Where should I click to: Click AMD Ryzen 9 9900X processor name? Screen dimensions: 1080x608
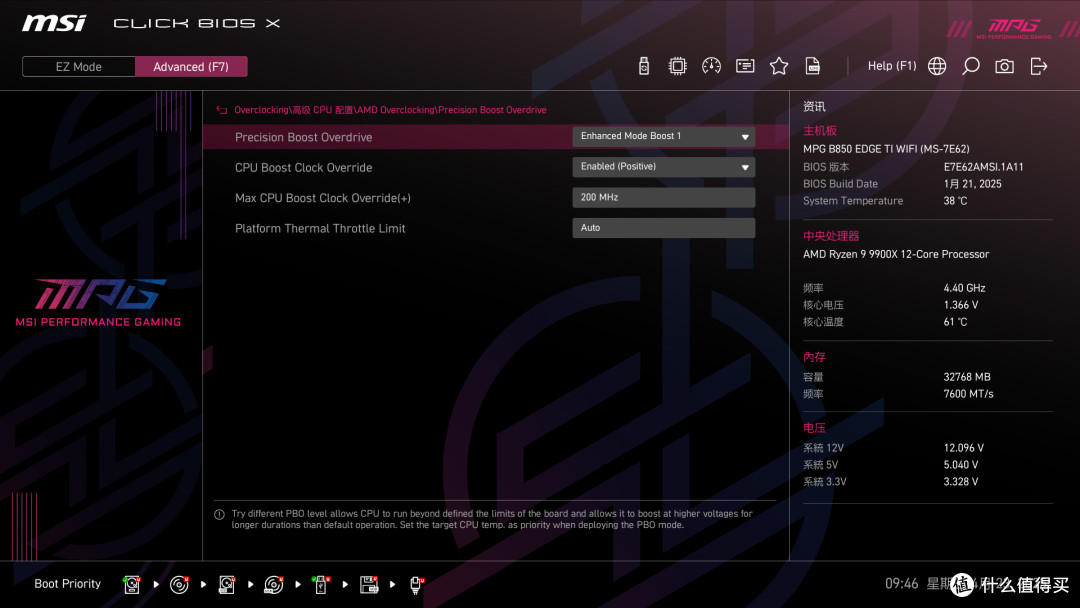(x=895, y=254)
